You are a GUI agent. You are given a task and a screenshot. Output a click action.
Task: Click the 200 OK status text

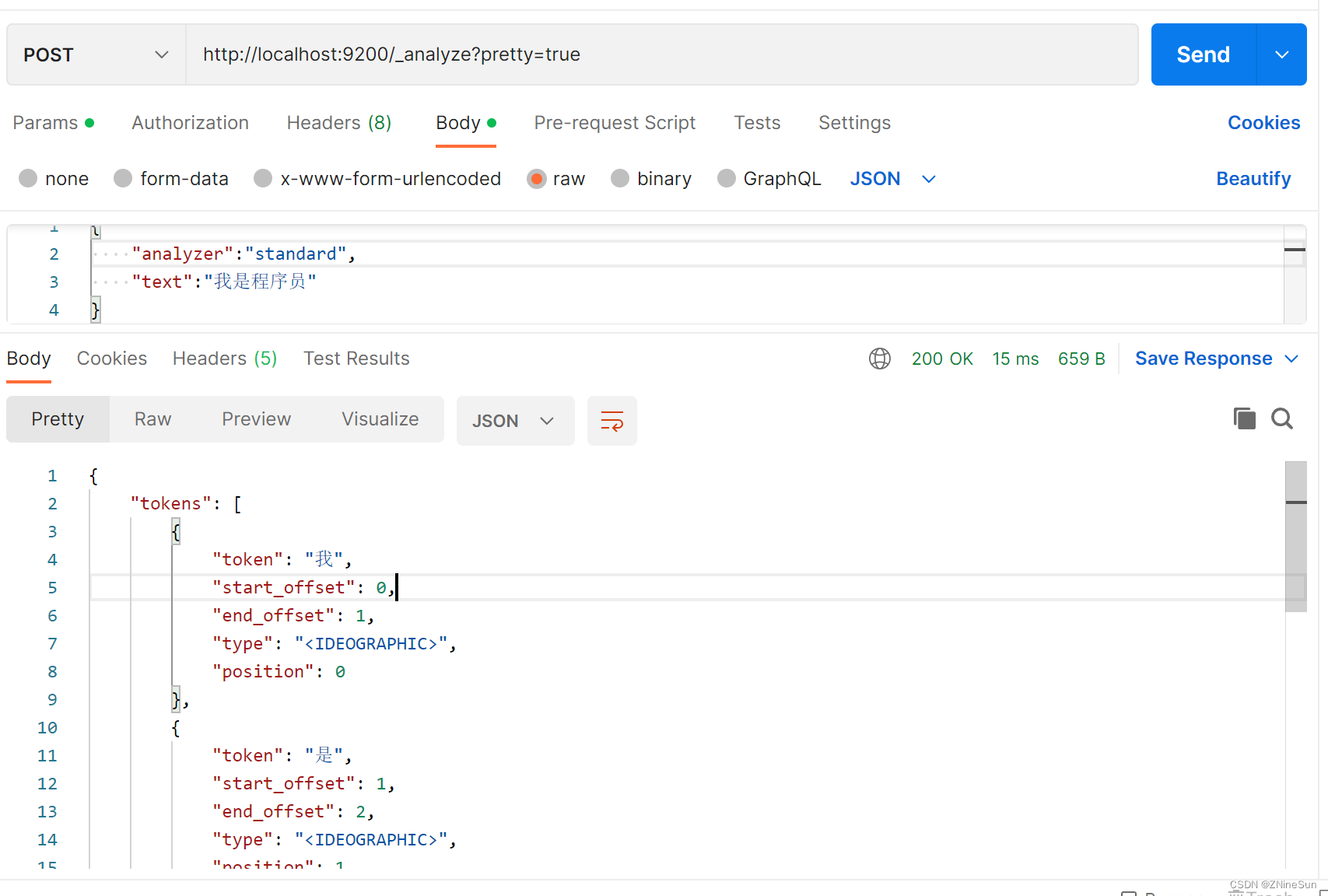(942, 359)
